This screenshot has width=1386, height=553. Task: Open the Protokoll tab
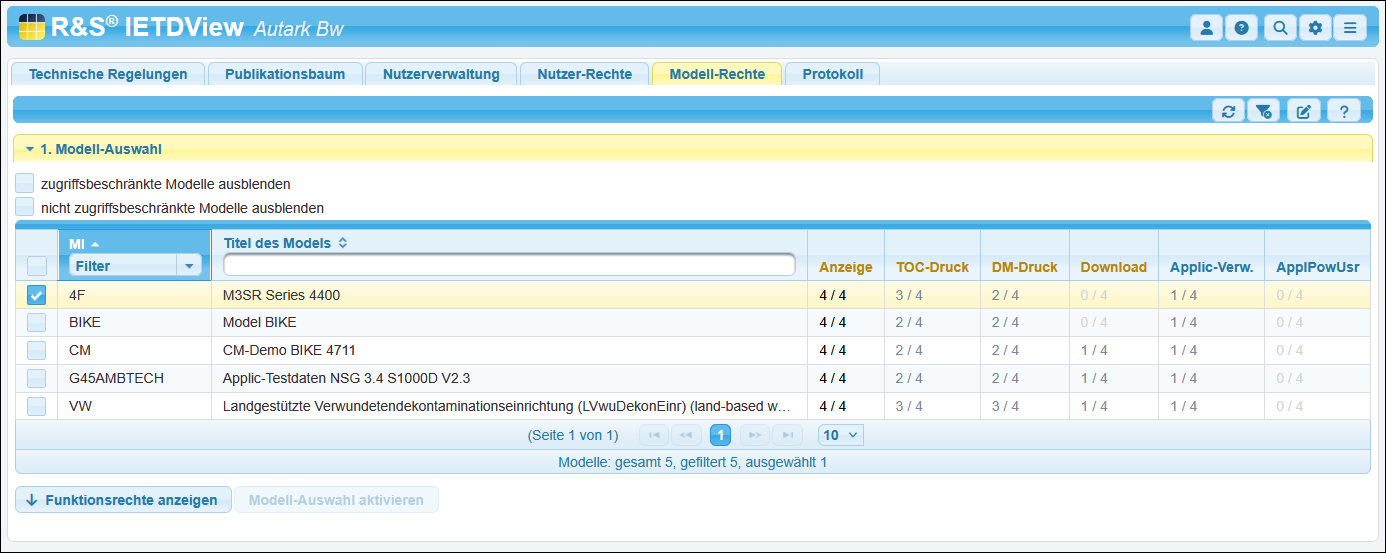pyautogui.click(x=832, y=74)
